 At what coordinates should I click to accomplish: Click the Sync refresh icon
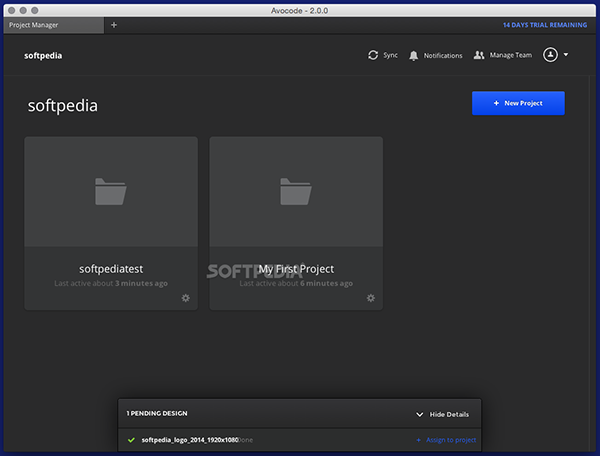373,55
